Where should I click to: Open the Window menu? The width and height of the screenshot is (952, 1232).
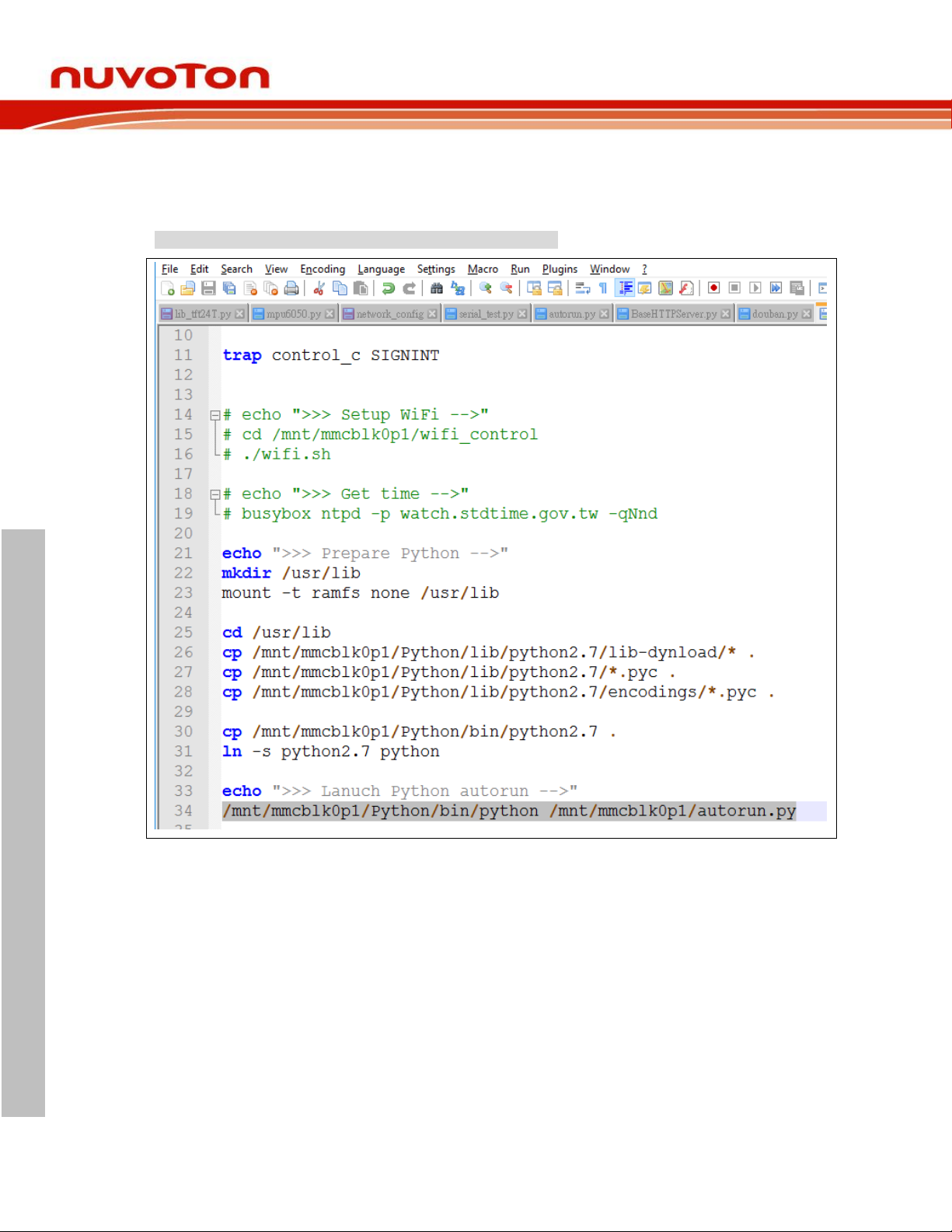(609, 269)
